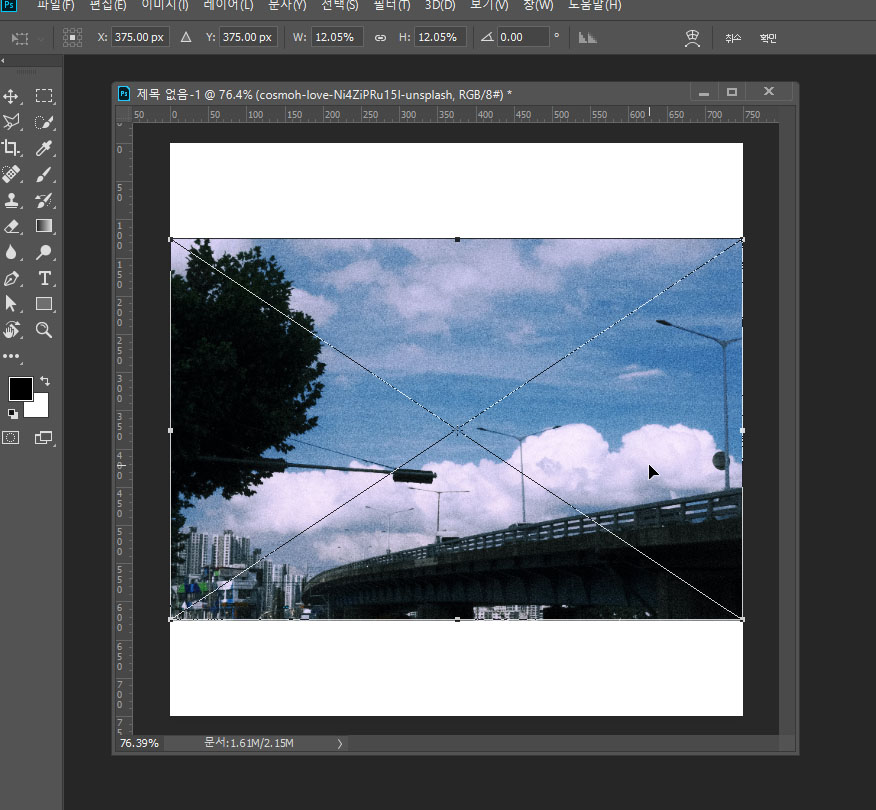This screenshot has width=876, height=810.
Task: Select the Path Selection tool
Action: click(x=11, y=304)
